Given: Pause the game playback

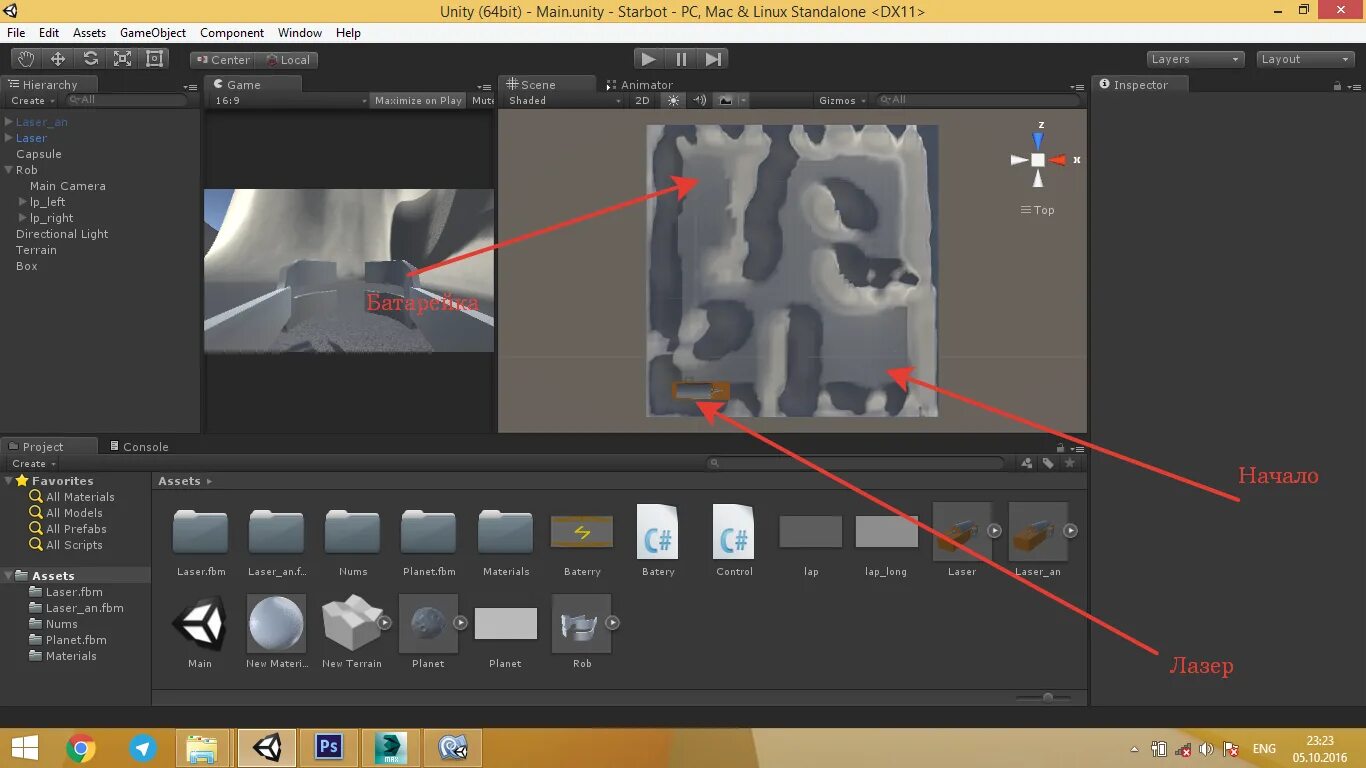Looking at the screenshot, I should pos(681,59).
